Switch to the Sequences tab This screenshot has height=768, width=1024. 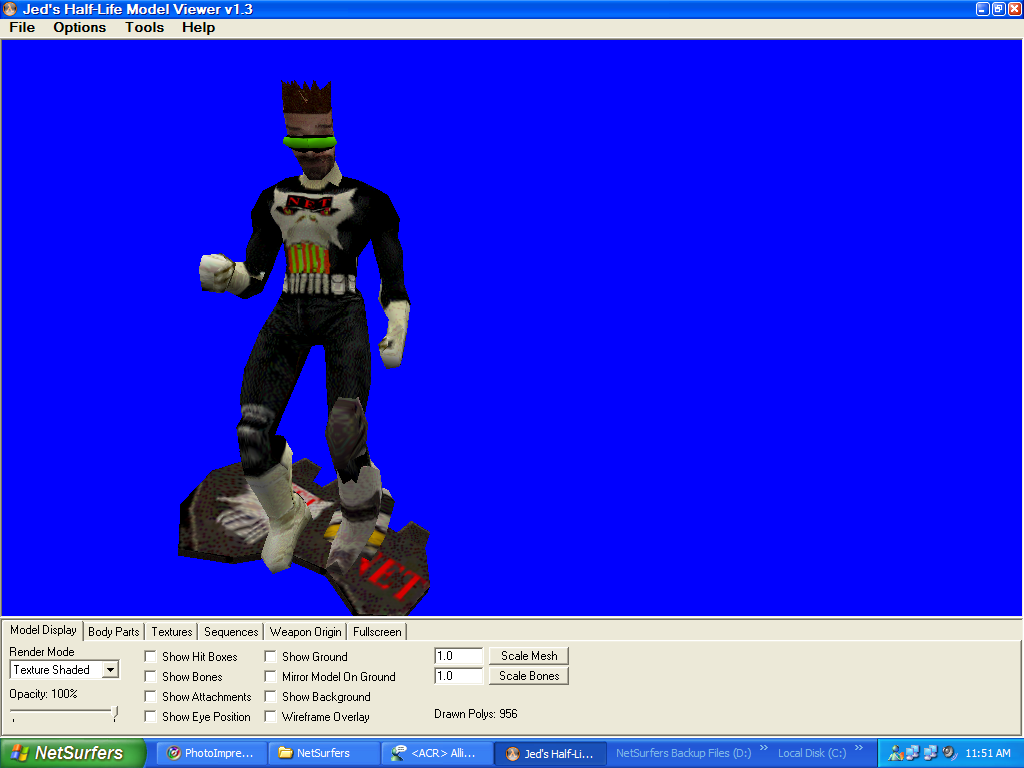pos(231,632)
